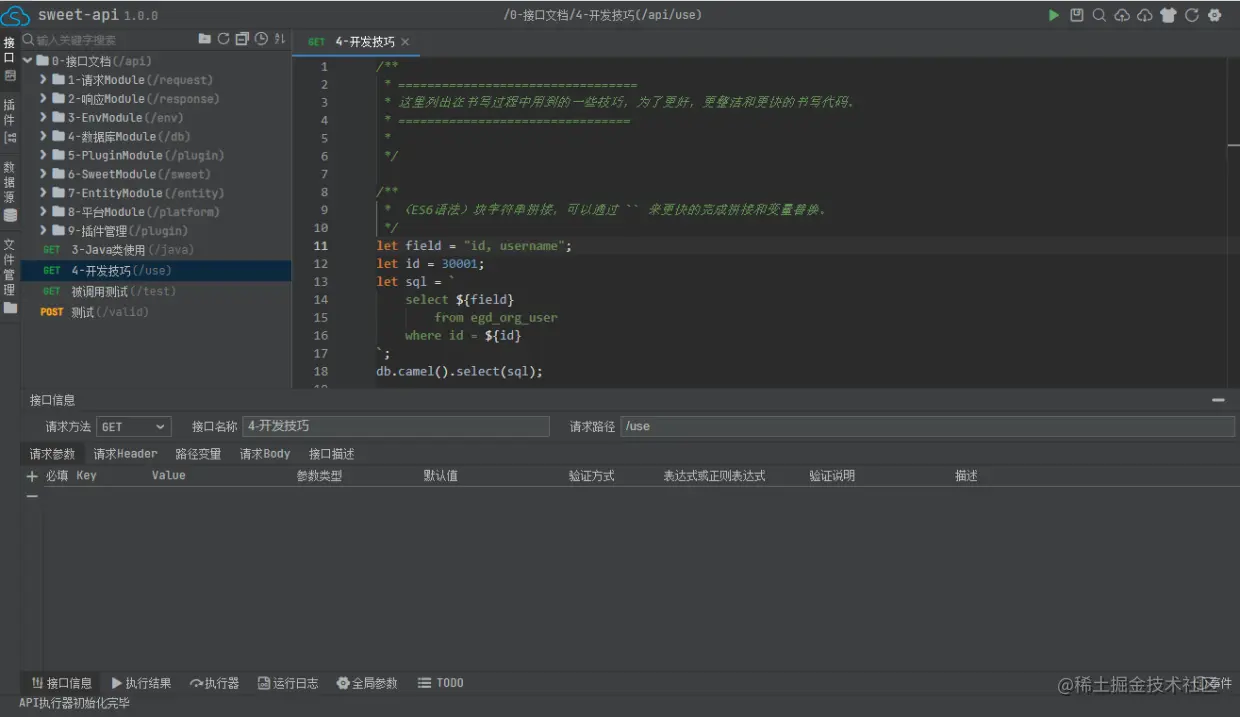Open the 接口 sidebar panel
This screenshot has width=1240, height=717.
(9, 58)
